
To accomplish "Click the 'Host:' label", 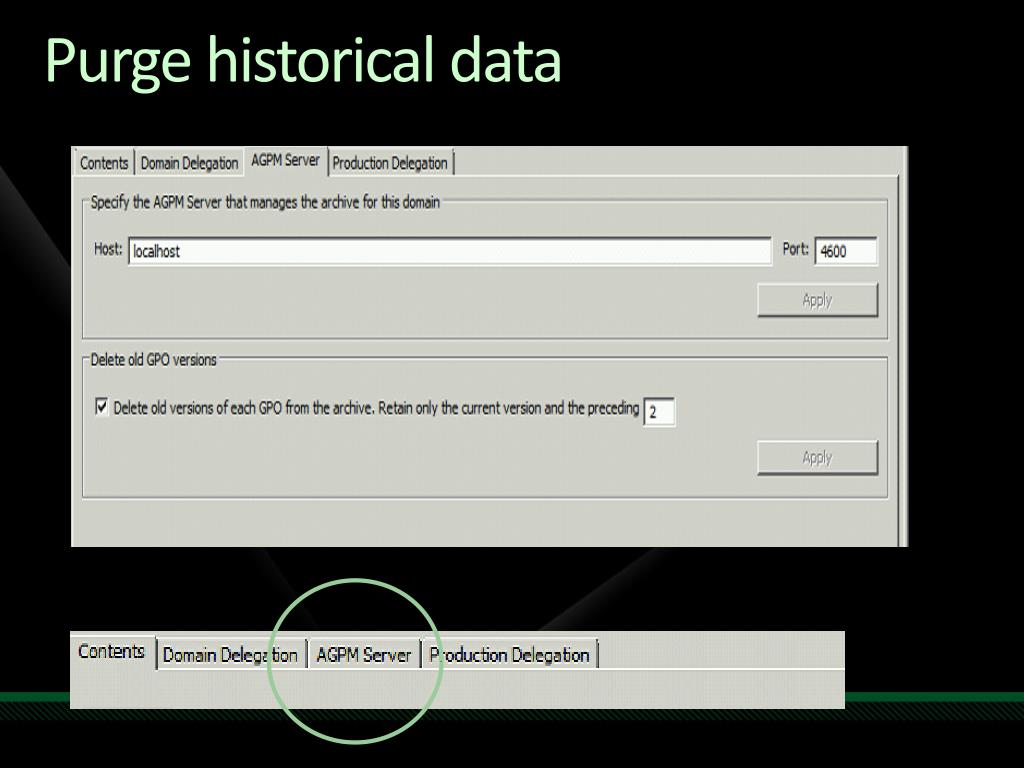I will tap(108, 249).
